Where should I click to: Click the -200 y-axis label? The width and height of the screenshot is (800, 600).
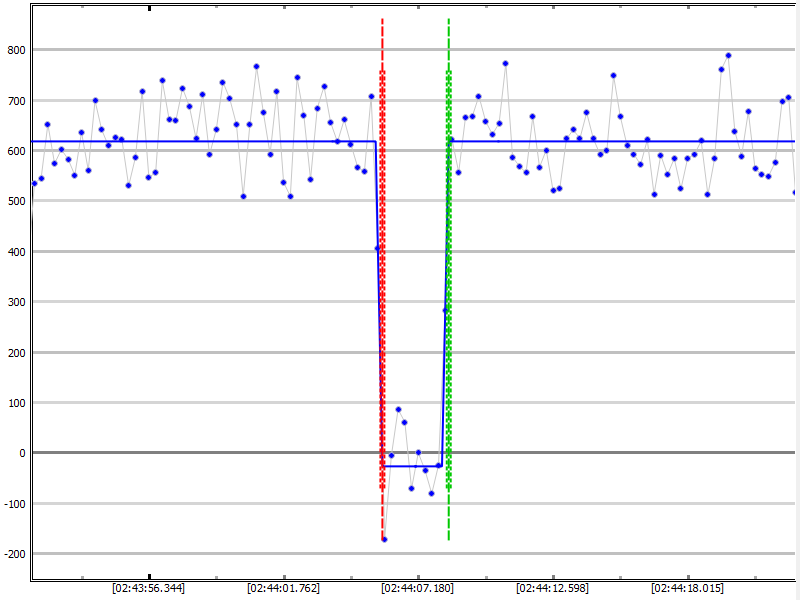point(13,554)
